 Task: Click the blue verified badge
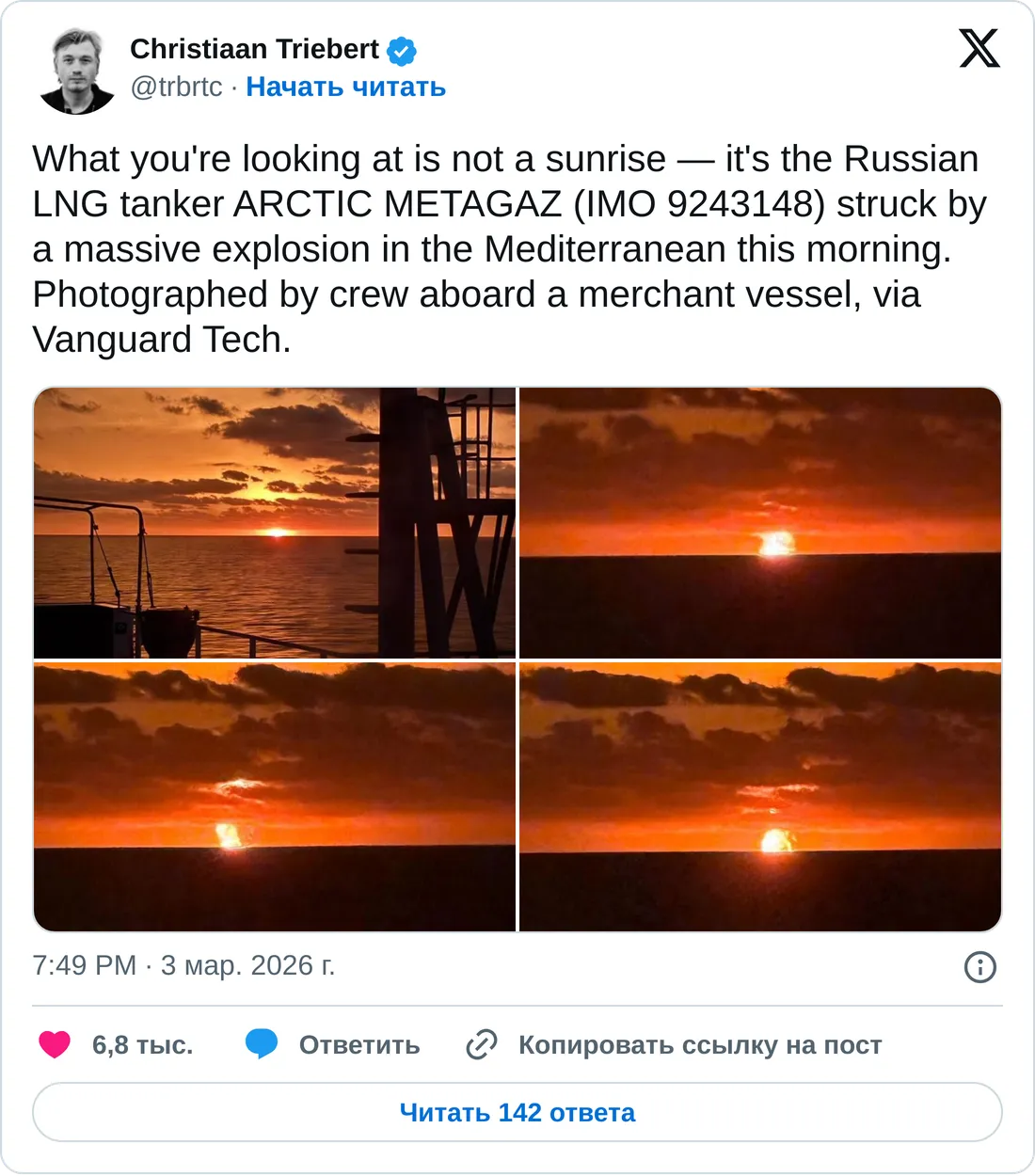(x=402, y=50)
